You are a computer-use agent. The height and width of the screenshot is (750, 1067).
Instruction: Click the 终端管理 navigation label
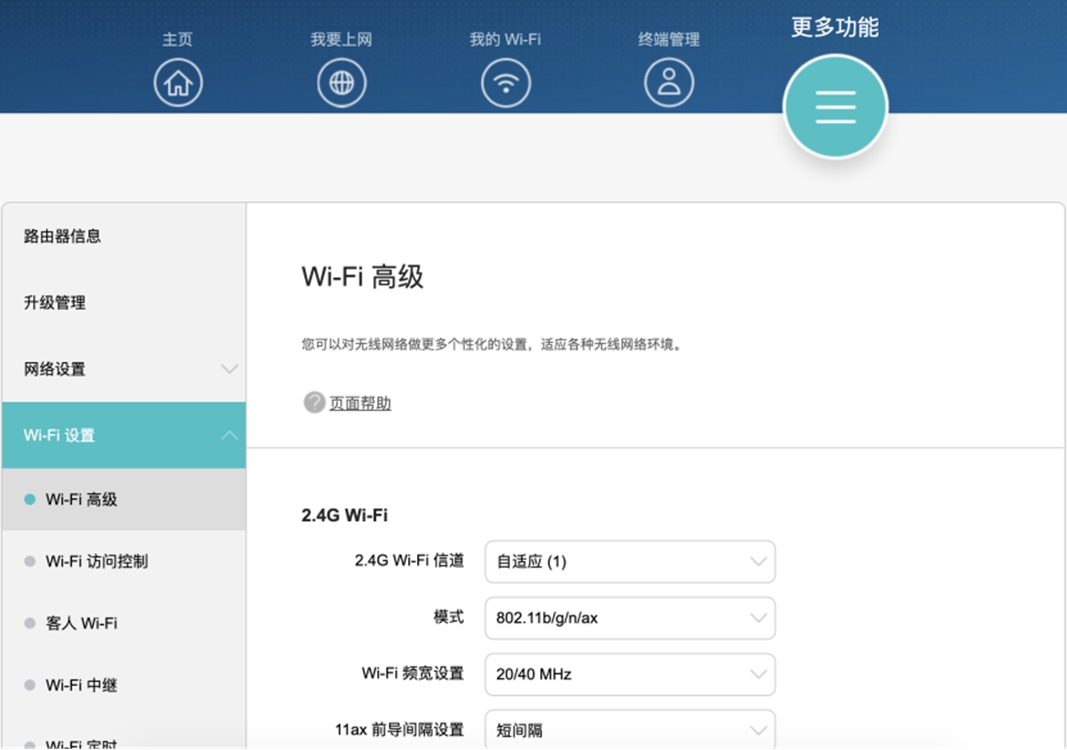coord(669,39)
